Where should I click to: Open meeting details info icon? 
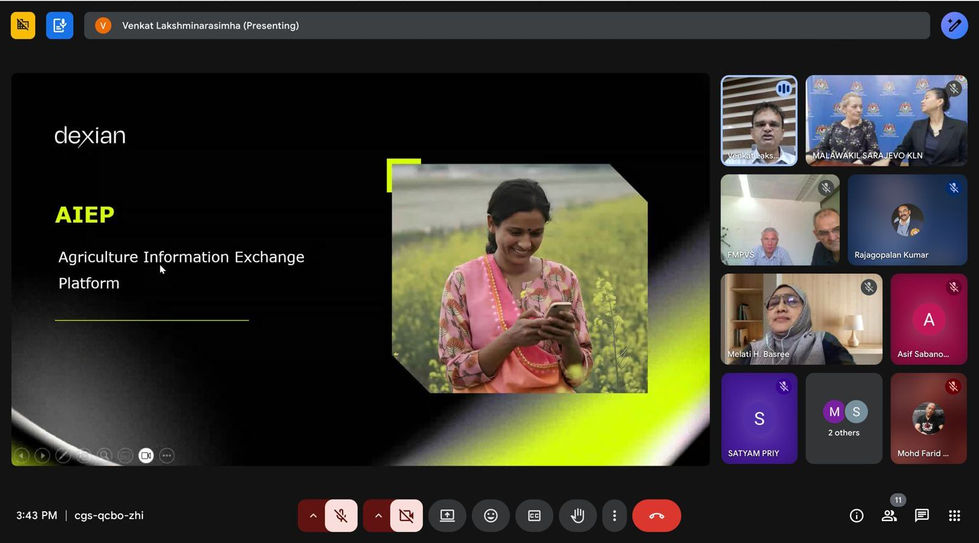click(x=857, y=516)
